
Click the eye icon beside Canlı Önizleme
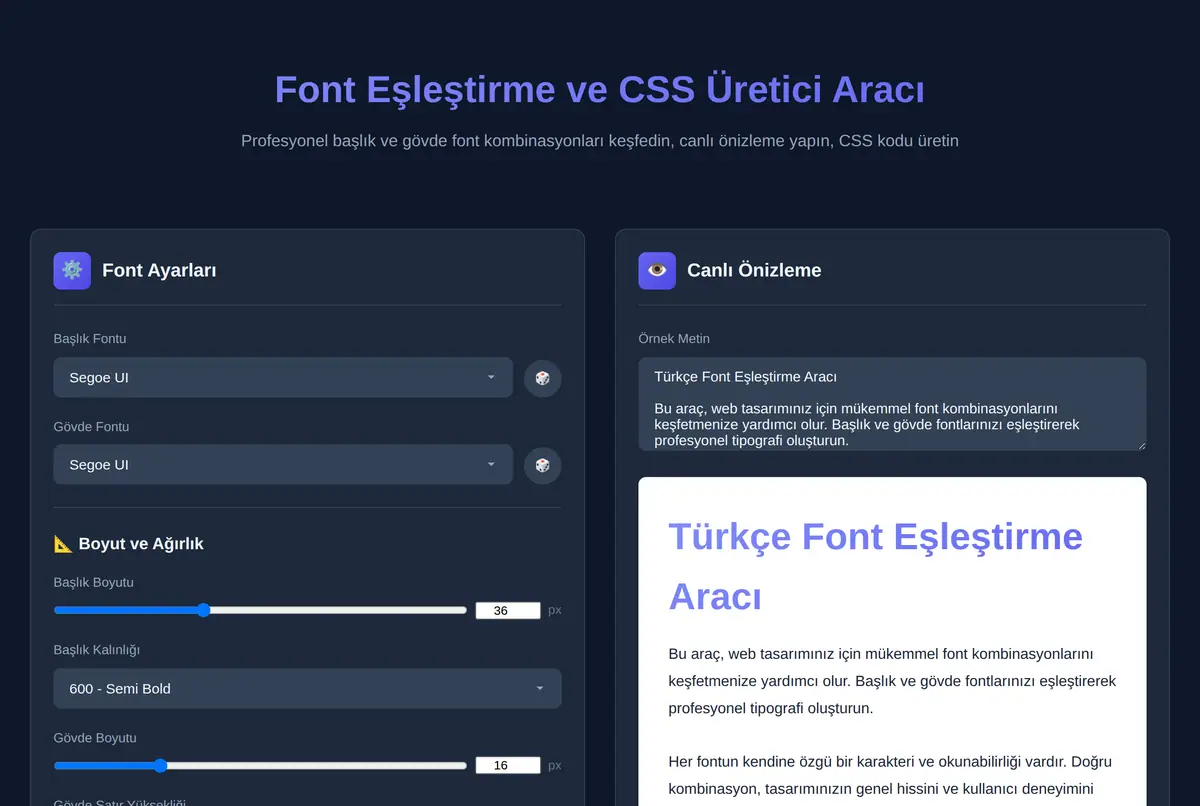(657, 270)
